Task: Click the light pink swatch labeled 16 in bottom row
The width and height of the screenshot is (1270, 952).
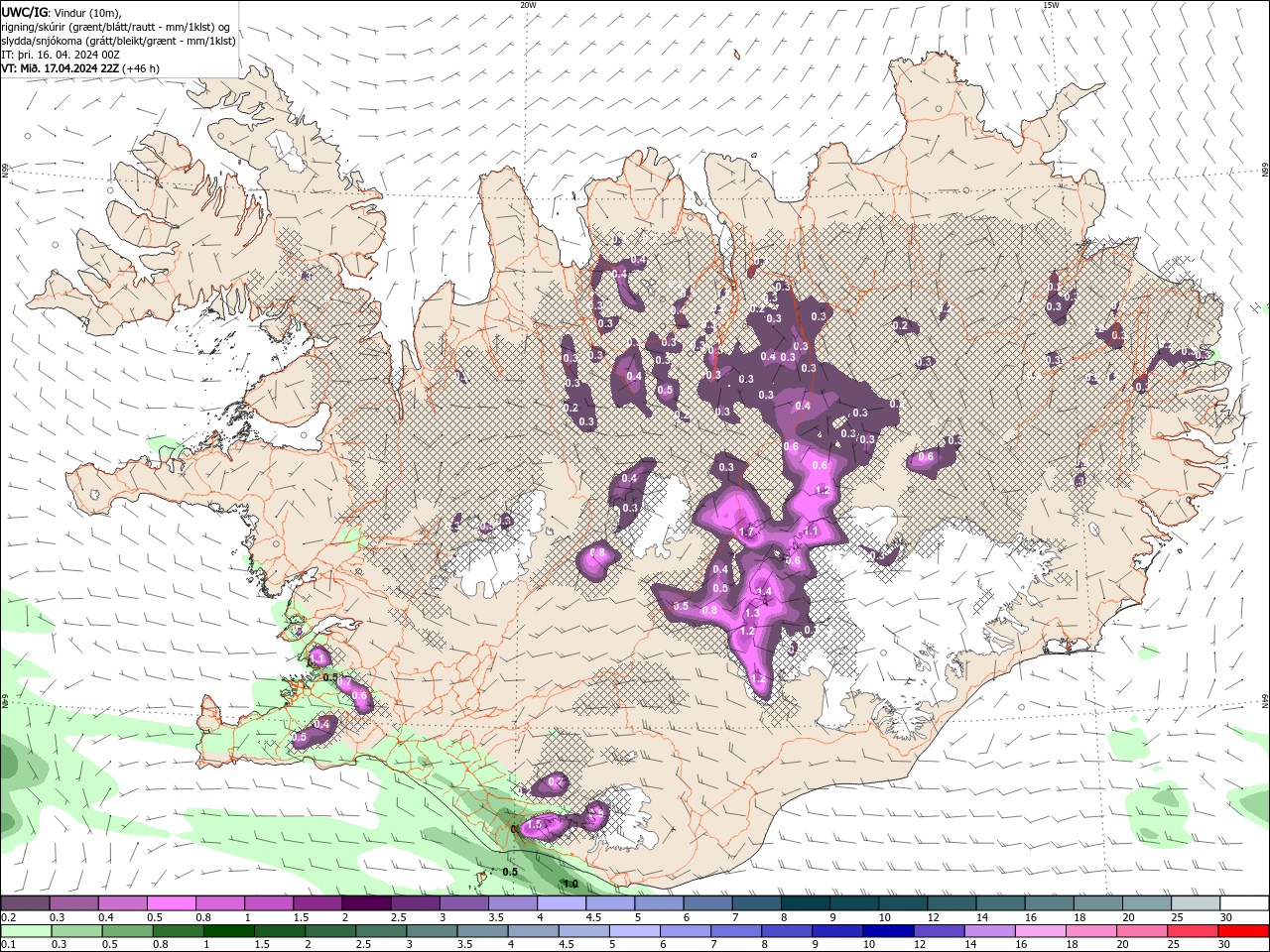Action: coord(1042,931)
